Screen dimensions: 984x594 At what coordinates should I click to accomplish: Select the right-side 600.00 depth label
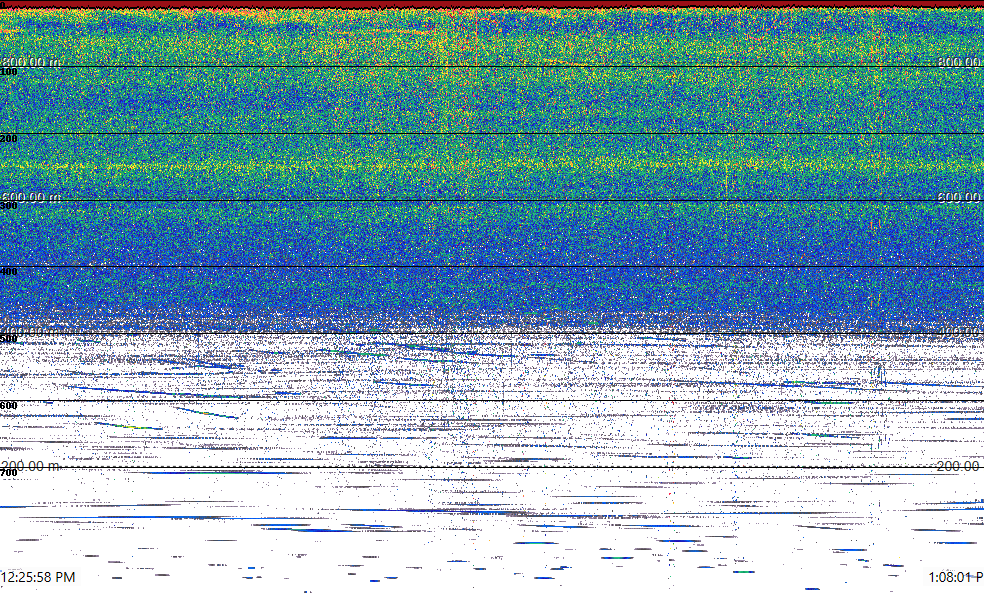[x=959, y=197]
